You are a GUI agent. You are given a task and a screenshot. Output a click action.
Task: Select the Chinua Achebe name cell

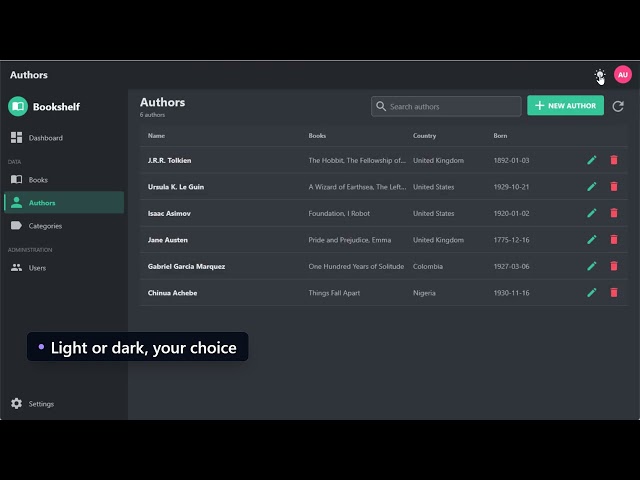tap(172, 293)
